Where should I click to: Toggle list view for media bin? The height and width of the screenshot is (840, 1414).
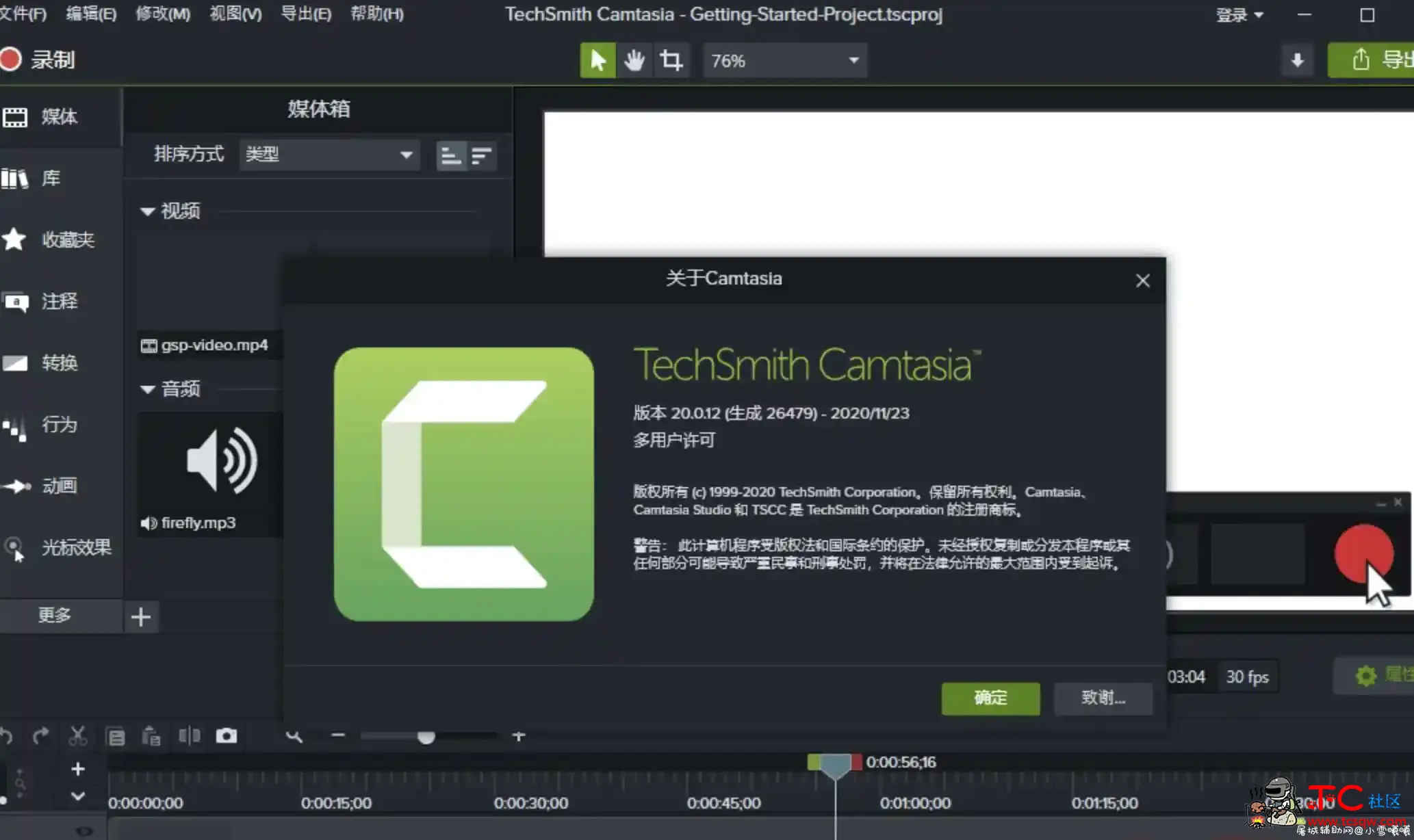click(482, 154)
